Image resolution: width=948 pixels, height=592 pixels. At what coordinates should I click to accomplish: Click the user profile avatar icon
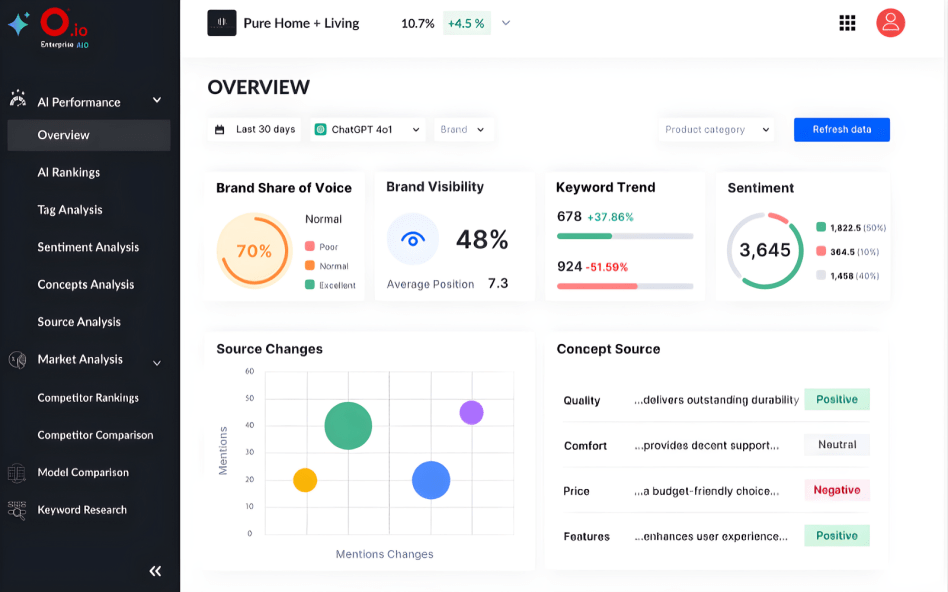tap(890, 23)
